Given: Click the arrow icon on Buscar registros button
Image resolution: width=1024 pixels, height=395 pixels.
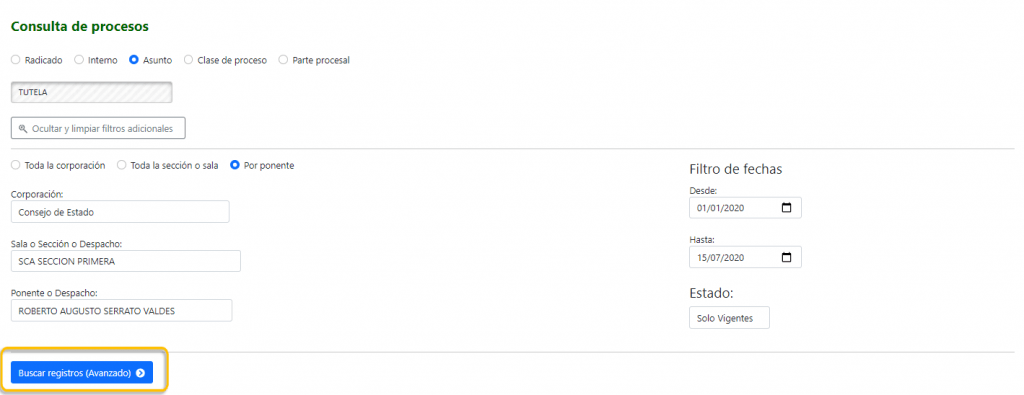Looking at the screenshot, I should click(x=140, y=373).
